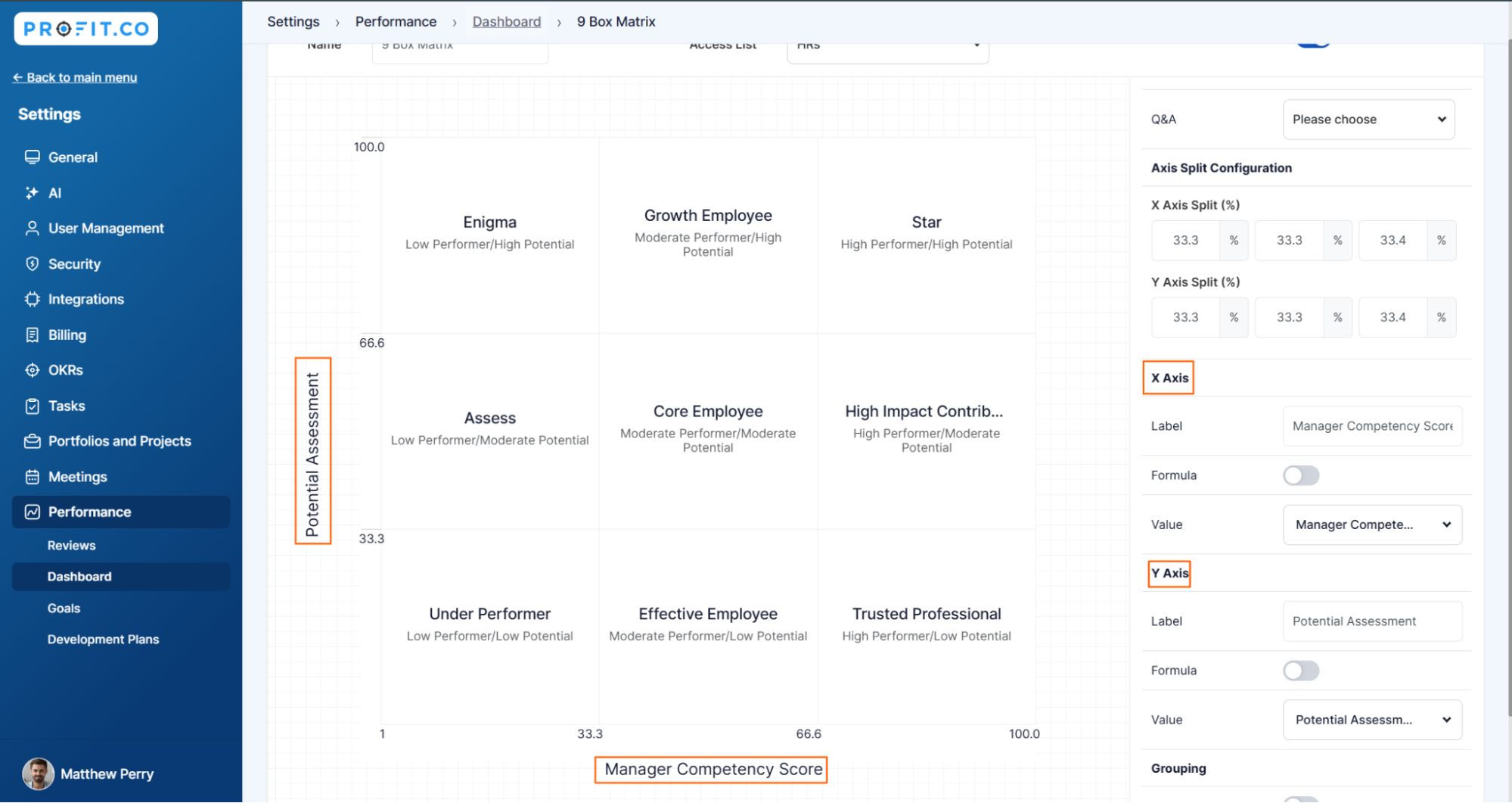Viewport: 1512px width, 803px height.
Task: Click the Core Employee box
Action: (x=708, y=431)
